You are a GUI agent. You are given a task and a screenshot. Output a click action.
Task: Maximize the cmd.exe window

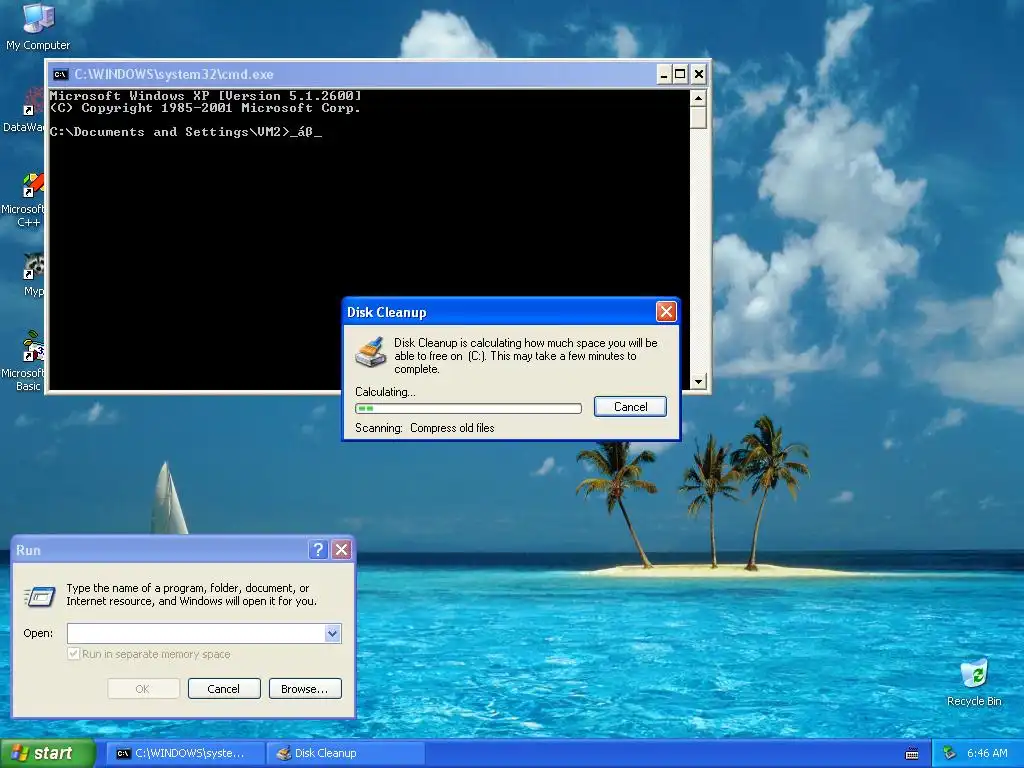click(680, 74)
